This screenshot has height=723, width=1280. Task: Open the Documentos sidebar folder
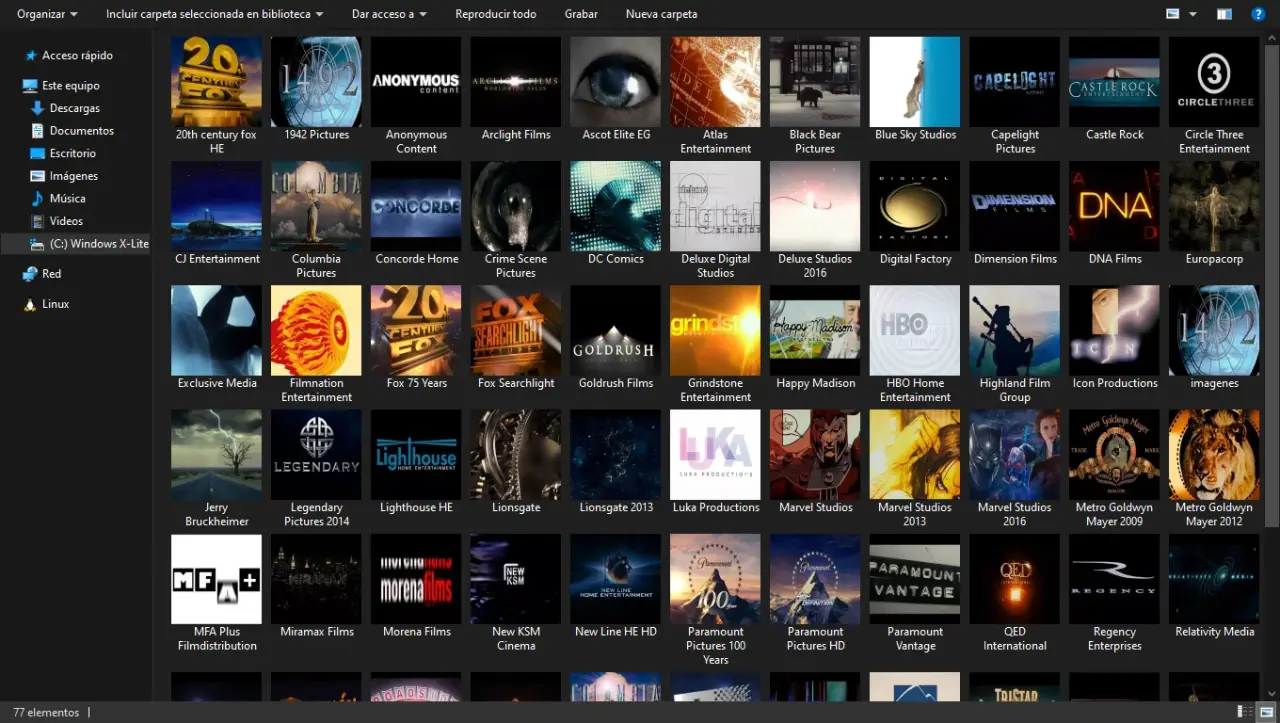click(x=81, y=131)
